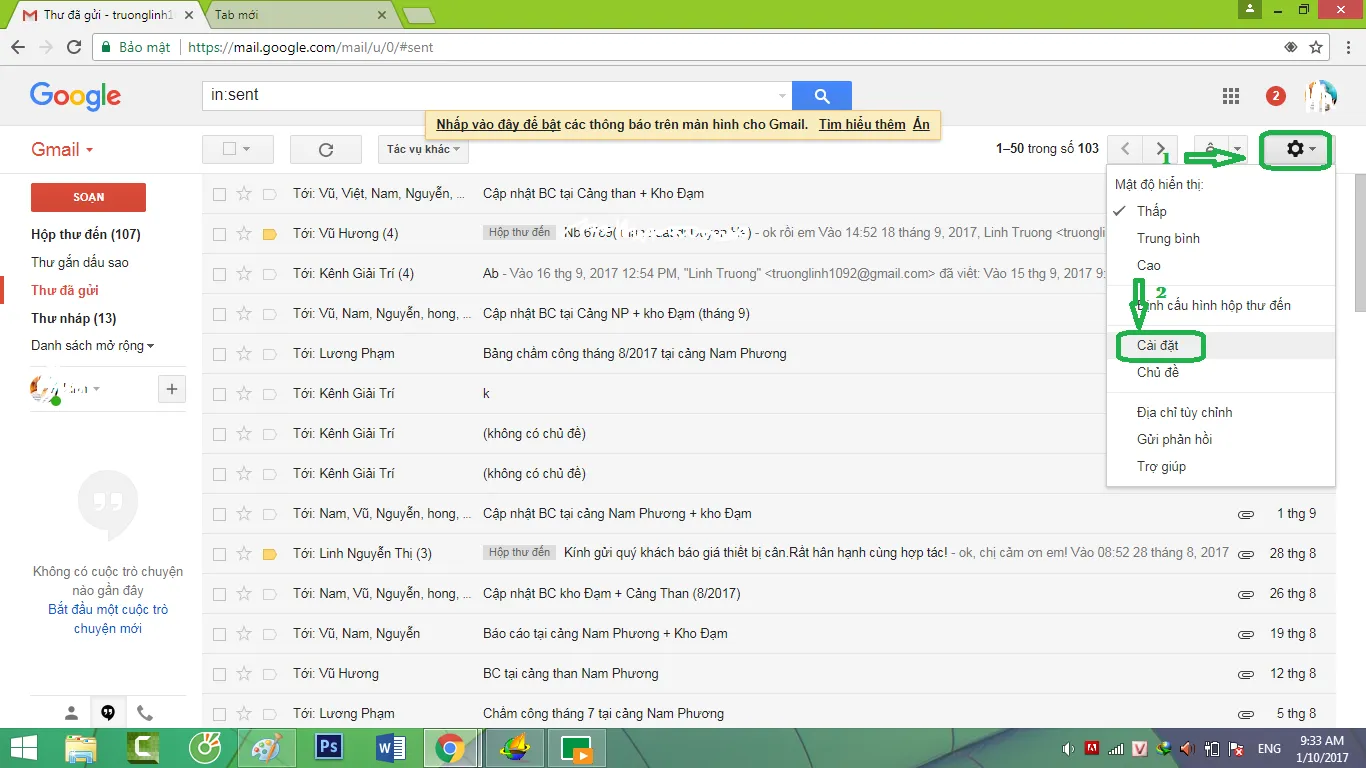This screenshot has width=1366, height=768.
Task: Open Hangouts user status dropdown
Action: coord(97,389)
